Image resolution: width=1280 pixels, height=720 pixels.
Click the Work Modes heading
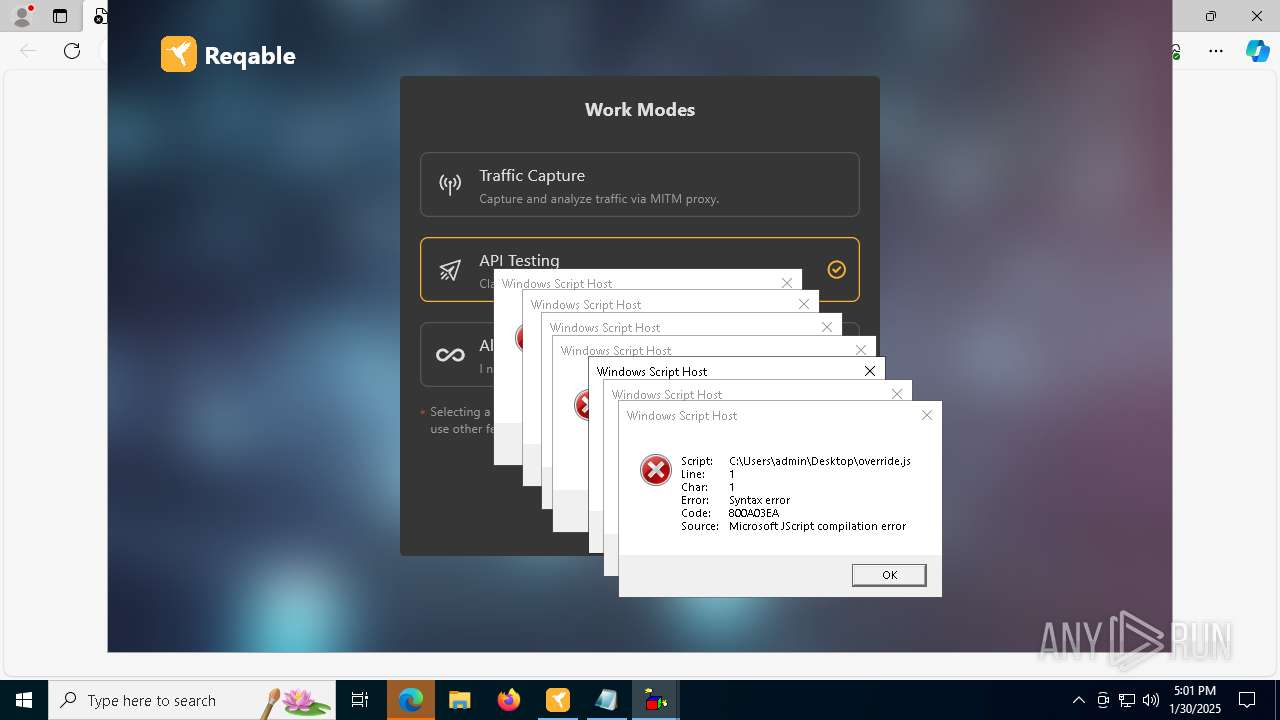tap(640, 110)
